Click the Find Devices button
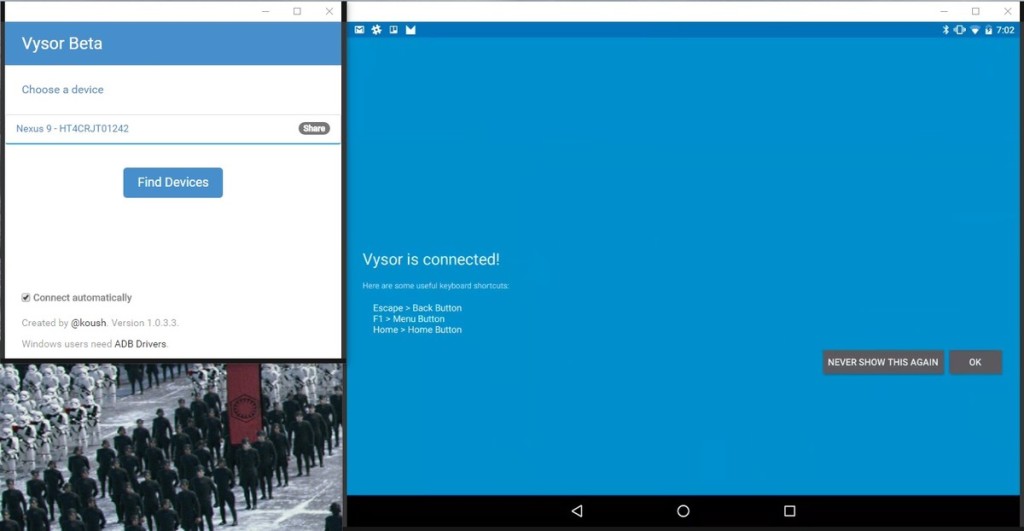The height and width of the screenshot is (531, 1024). click(x=173, y=182)
